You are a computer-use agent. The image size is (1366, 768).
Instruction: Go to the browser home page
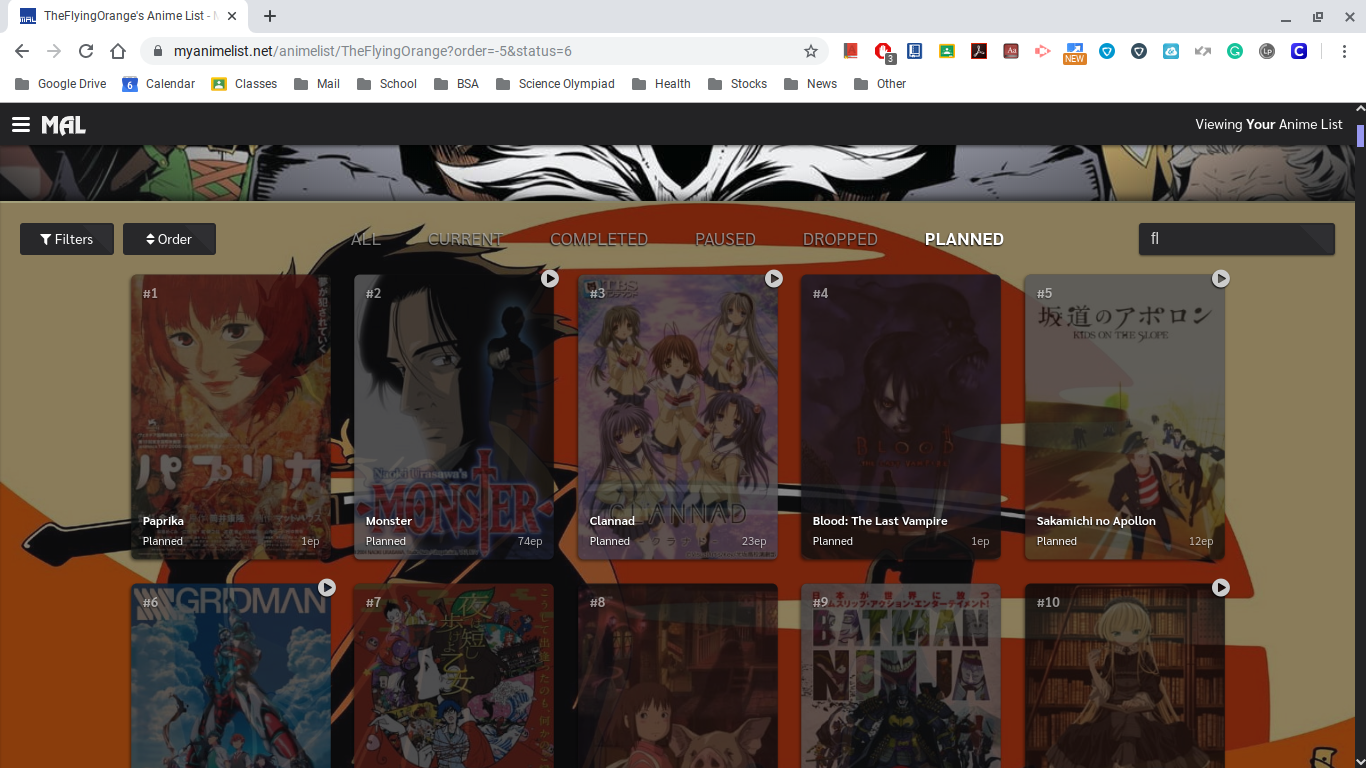pos(118,51)
